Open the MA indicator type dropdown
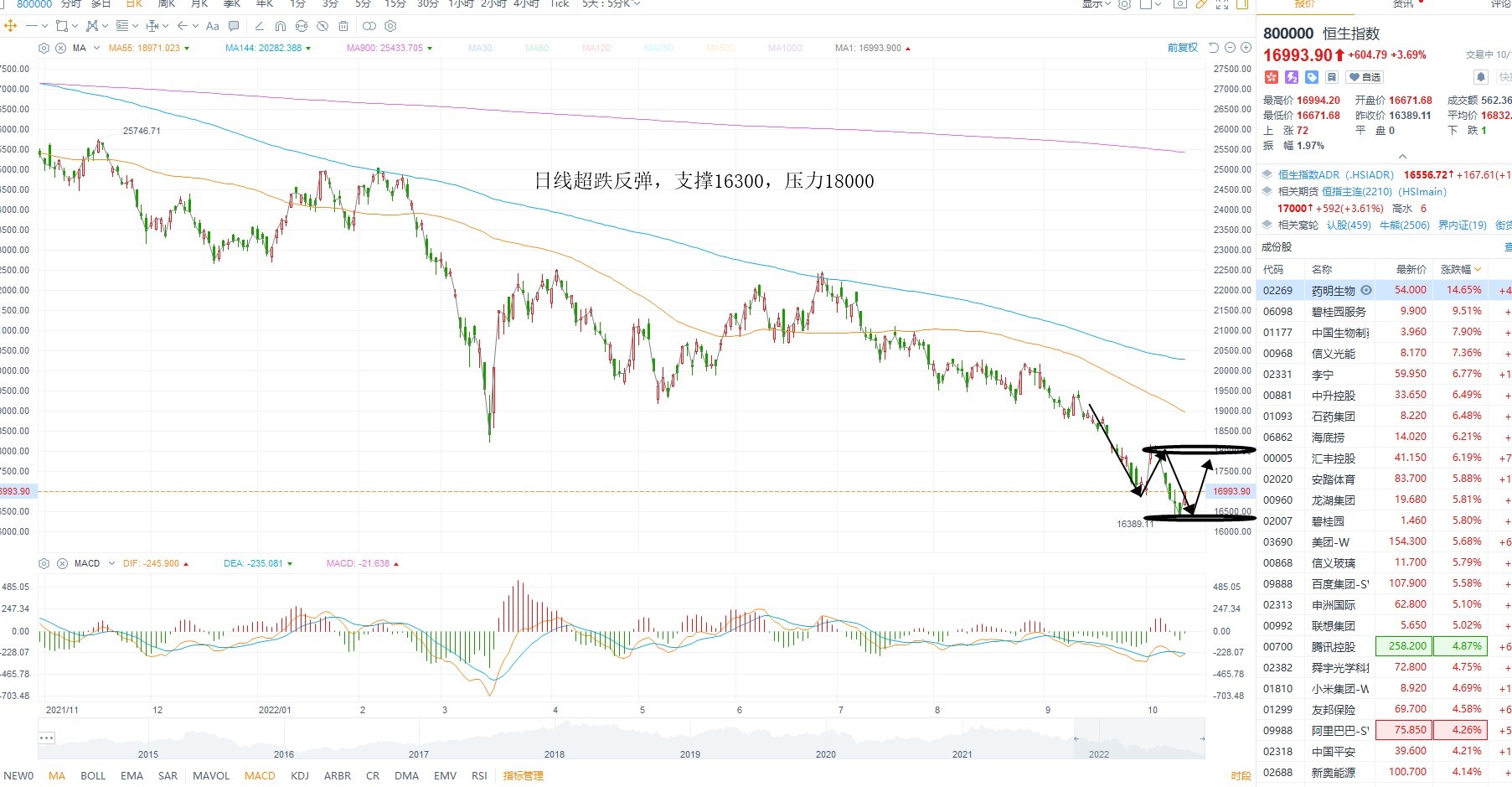Image resolution: width=1512 pixels, height=787 pixels. click(x=97, y=48)
